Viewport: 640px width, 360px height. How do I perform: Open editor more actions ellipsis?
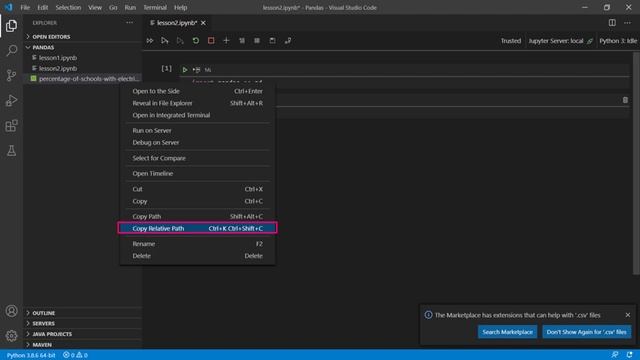(627, 23)
